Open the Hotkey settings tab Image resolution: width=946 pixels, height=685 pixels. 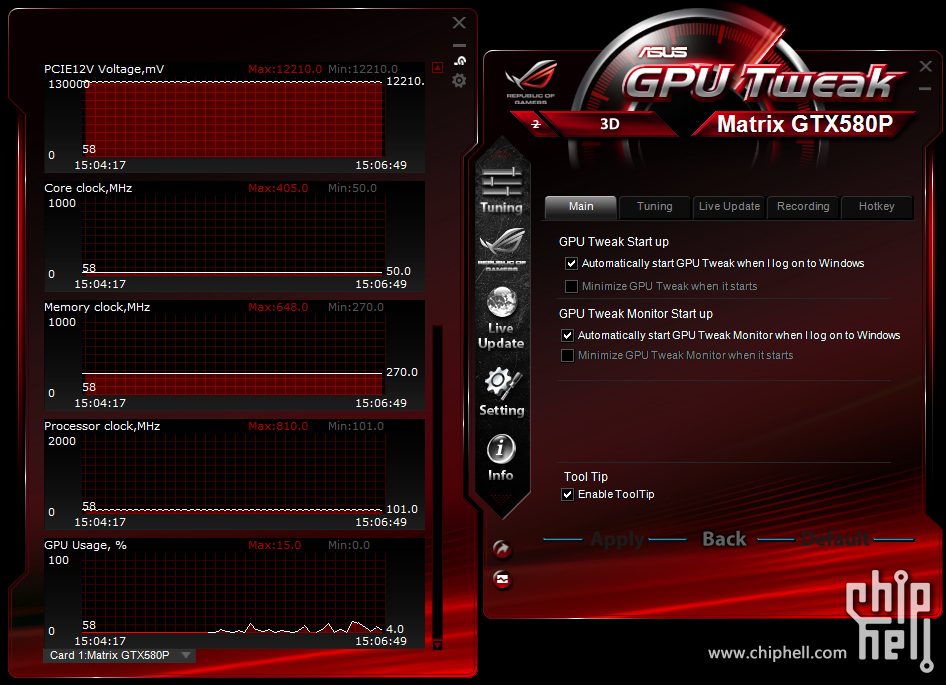point(877,207)
